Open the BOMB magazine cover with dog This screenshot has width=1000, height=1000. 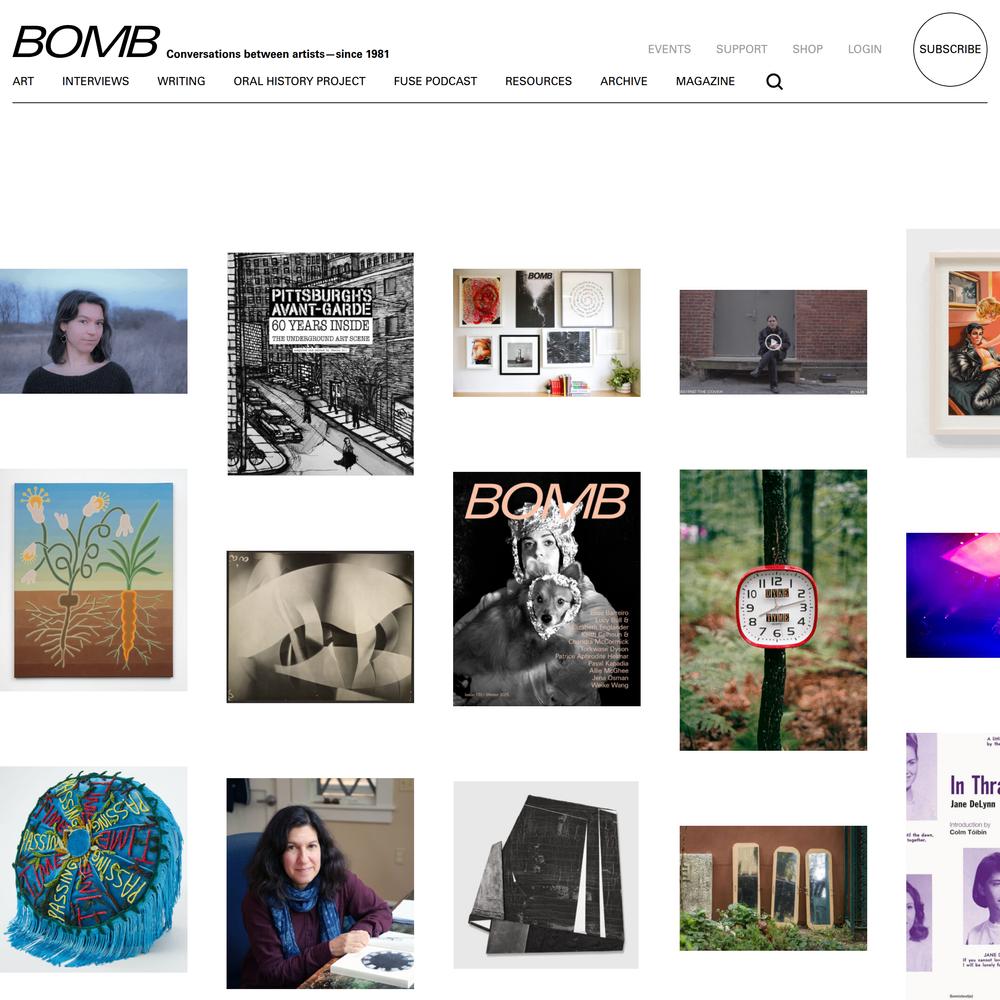coord(547,589)
